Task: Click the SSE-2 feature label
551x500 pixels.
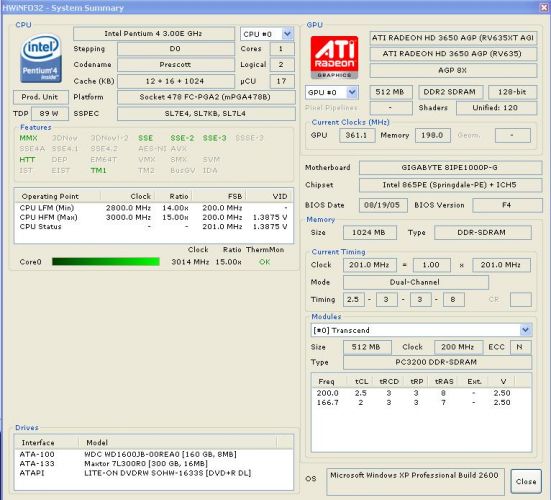Action: pos(182,138)
